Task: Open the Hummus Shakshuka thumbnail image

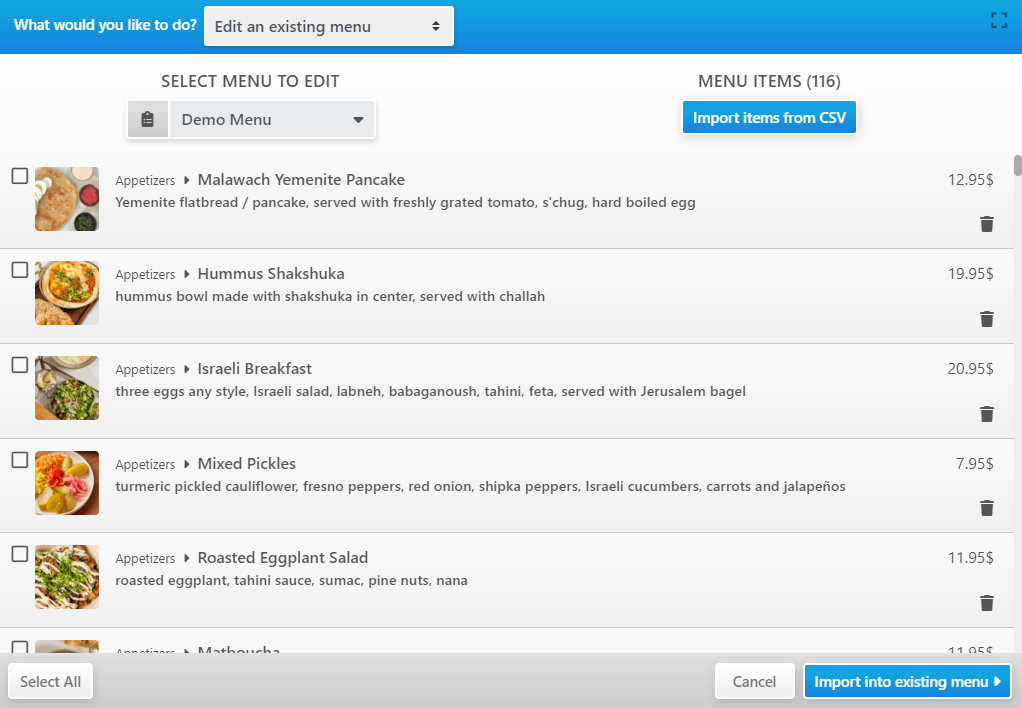Action: point(67,293)
